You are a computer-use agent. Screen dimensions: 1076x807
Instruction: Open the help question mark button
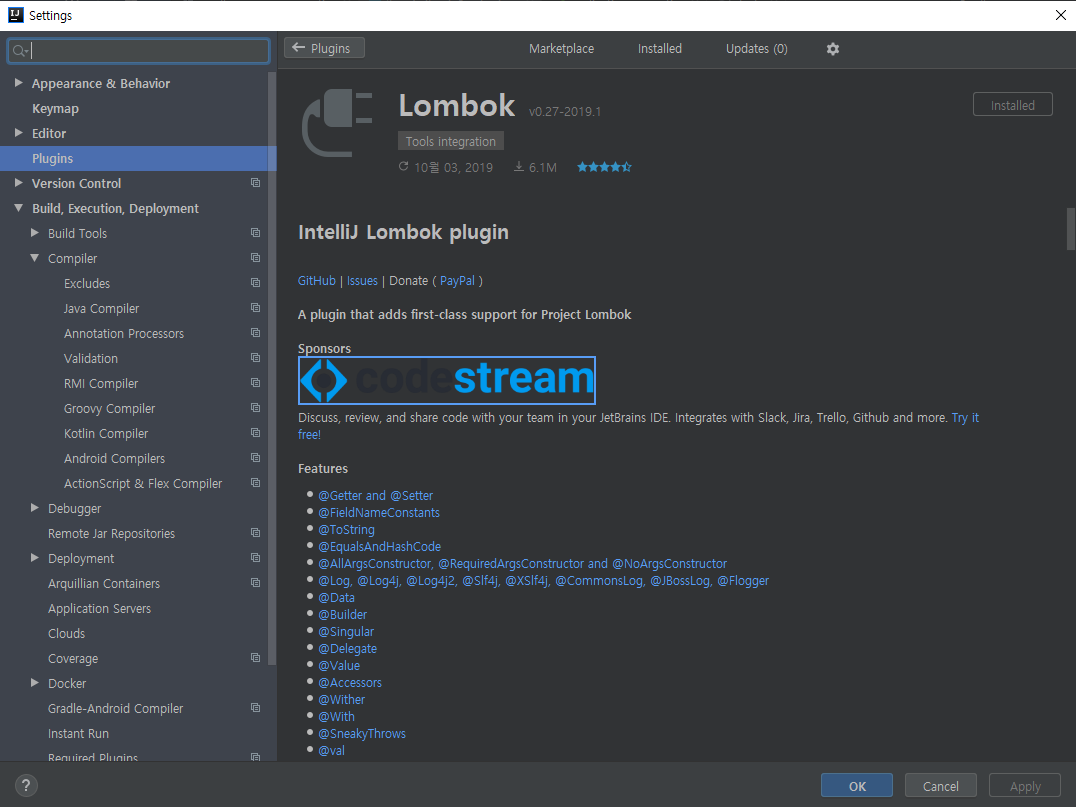pos(26,786)
